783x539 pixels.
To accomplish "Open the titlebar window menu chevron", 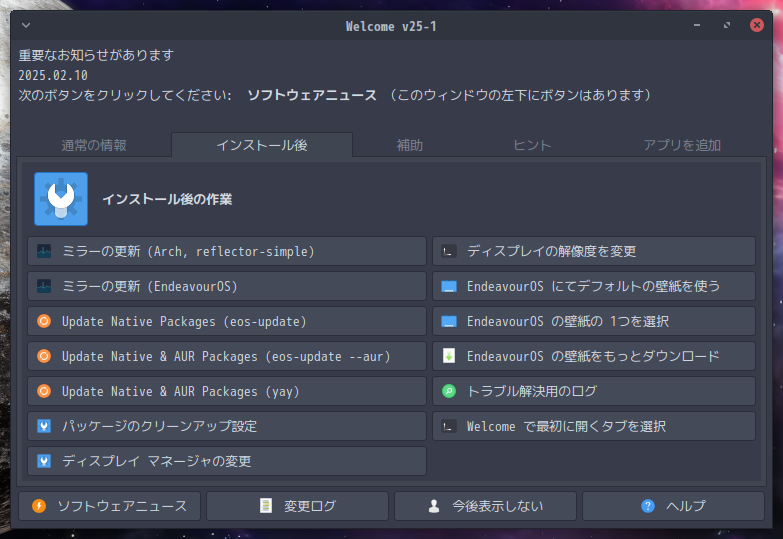I will point(25,25).
